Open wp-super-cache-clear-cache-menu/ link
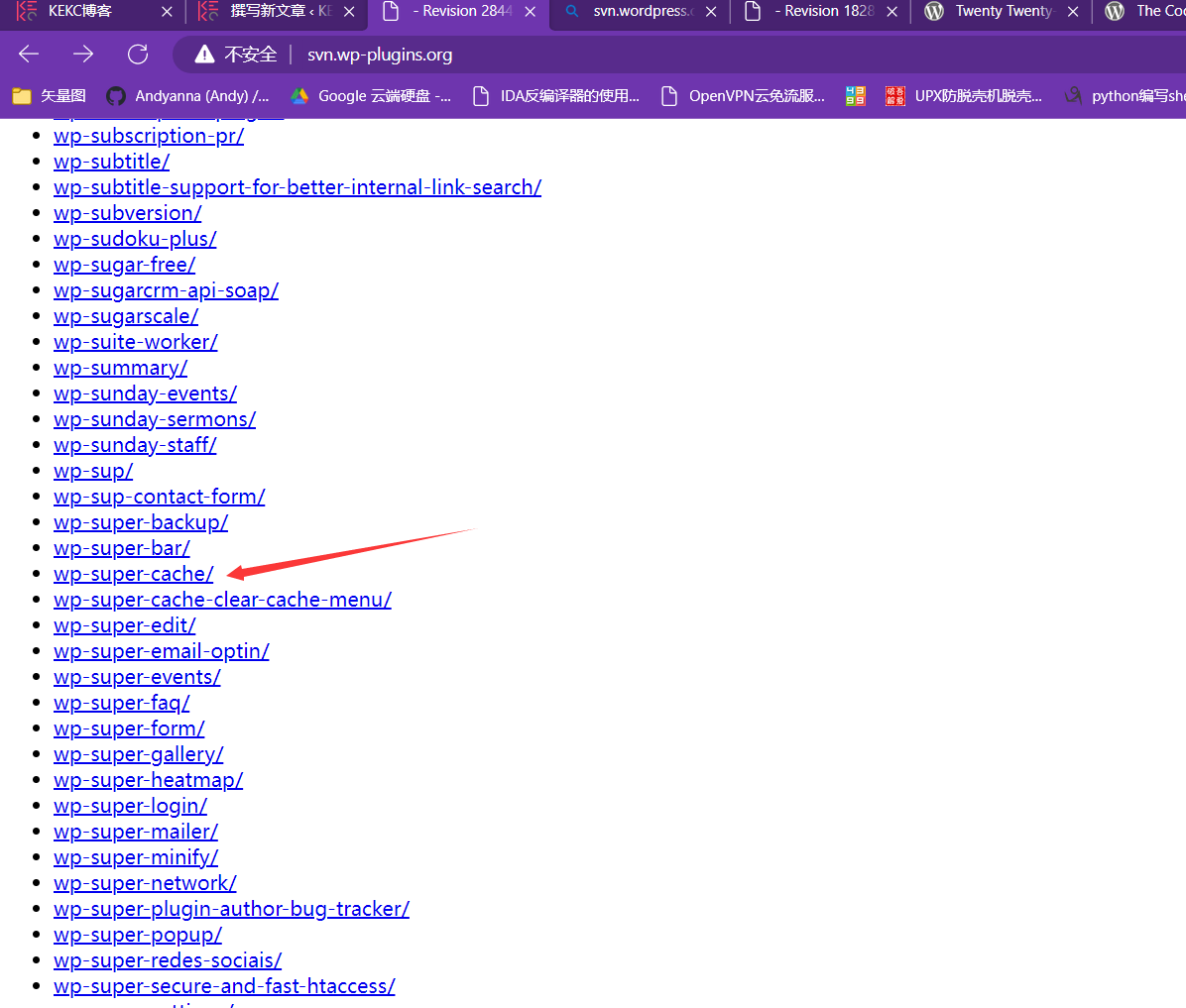The height and width of the screenshot is (1008, 1186). pos(222,600)
